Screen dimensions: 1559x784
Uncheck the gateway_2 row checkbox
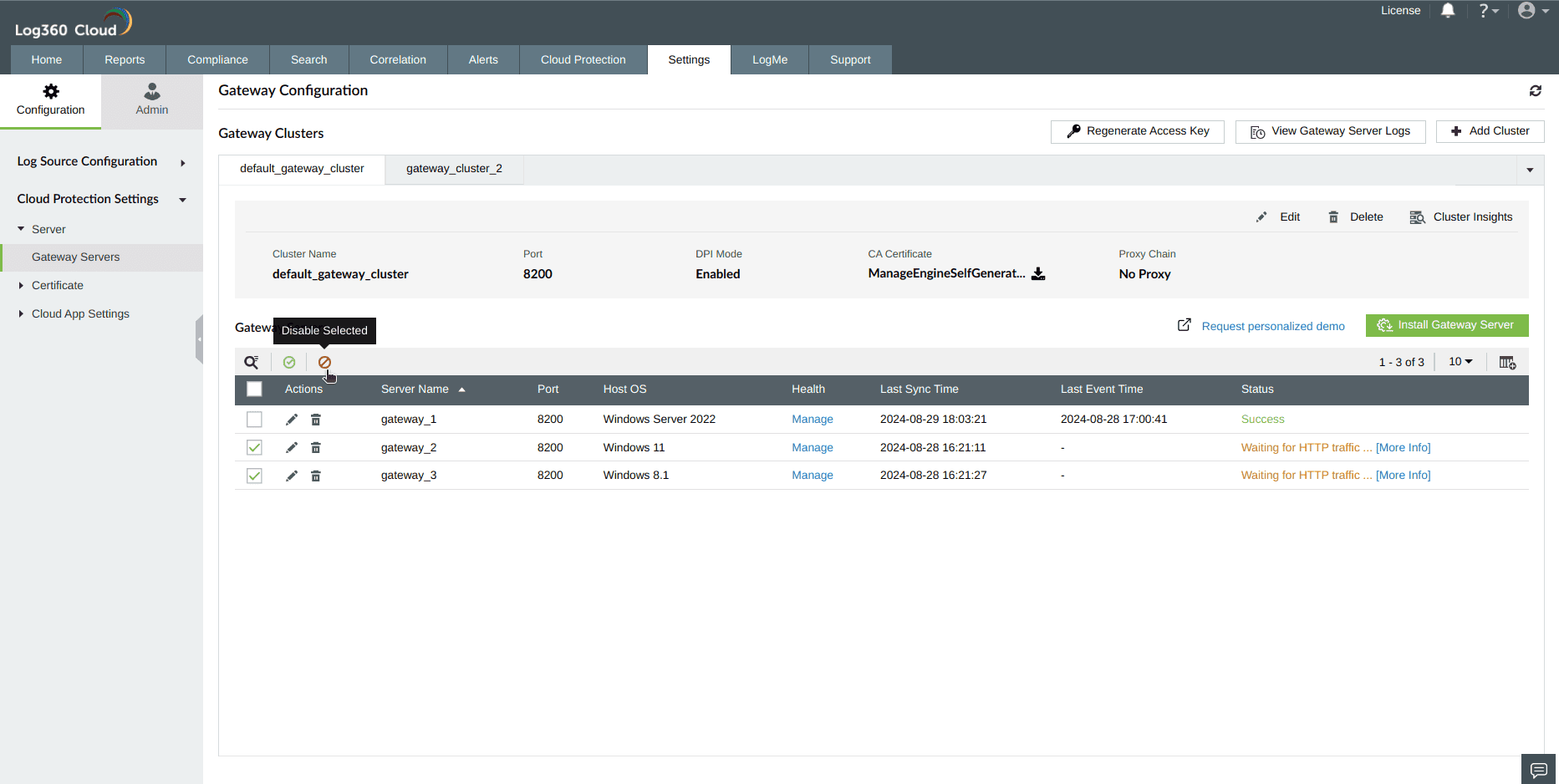pyautogui.click(x=254, y=447)
